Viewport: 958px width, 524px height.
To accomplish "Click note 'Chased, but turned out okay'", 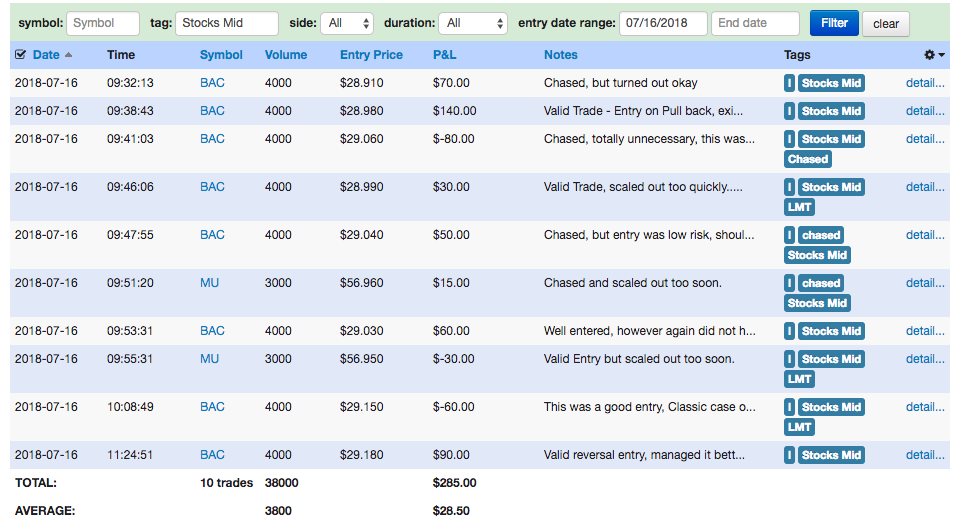I will (x=620, y=83).
